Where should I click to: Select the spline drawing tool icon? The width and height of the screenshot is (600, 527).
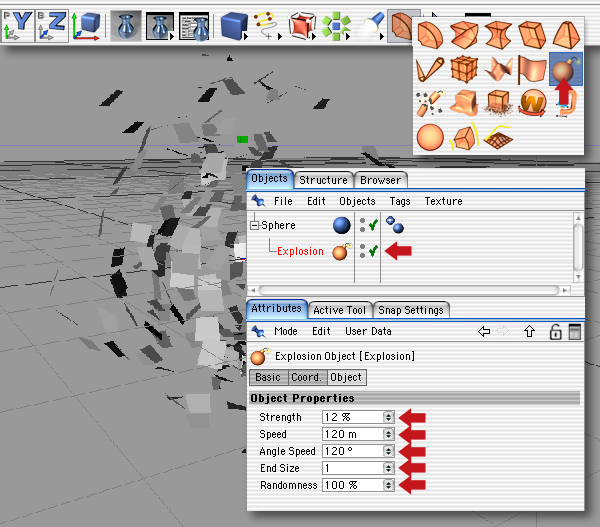(x=264, y=24)
